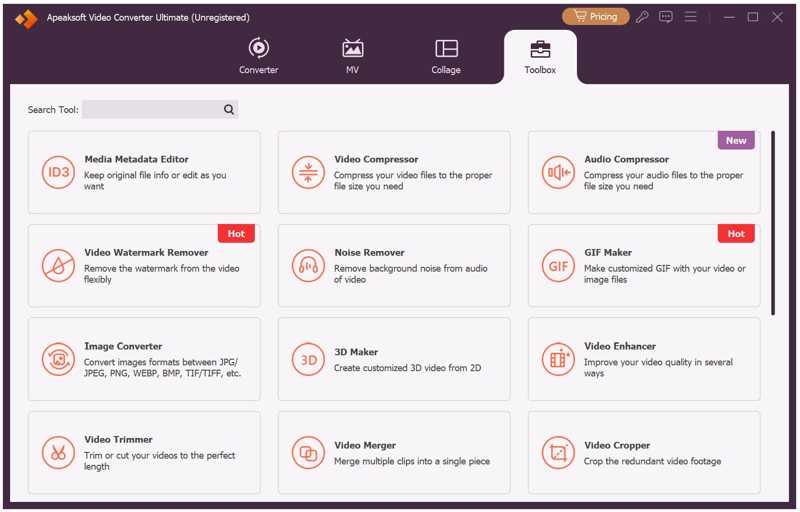Click the Noise Remover headphones icon
Viewport: 800px width, 512px height.
[308, 266]
